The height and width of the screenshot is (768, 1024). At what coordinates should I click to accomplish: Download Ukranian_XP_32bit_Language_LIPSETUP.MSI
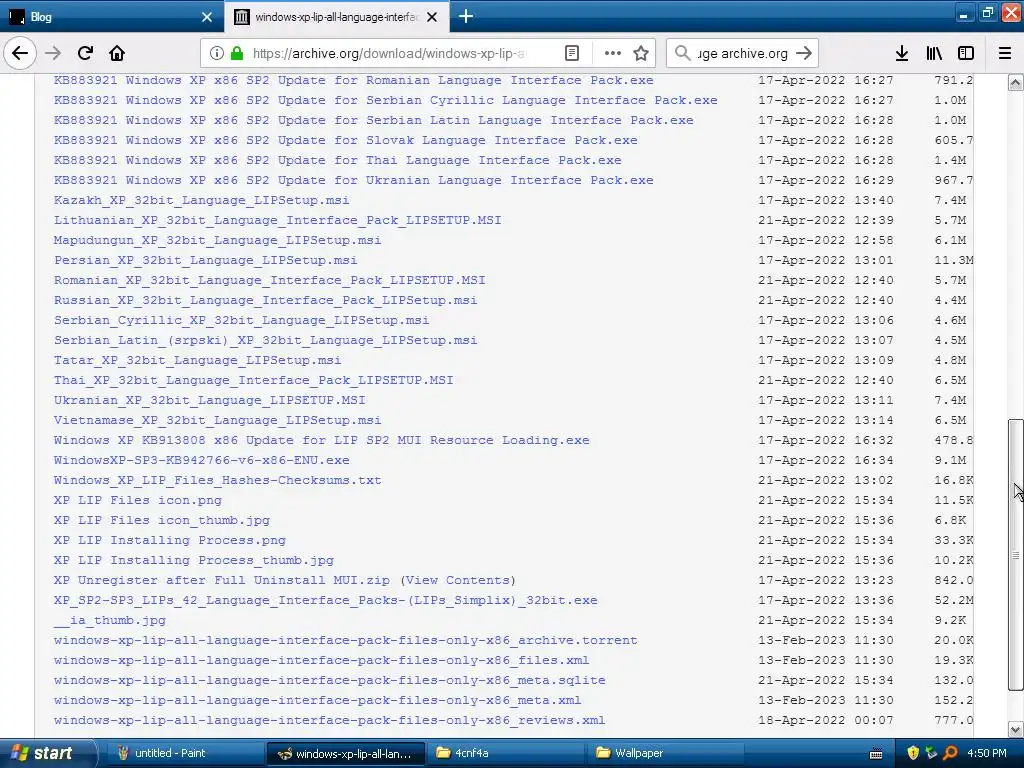pyautogui.click(x=210, y=400)
